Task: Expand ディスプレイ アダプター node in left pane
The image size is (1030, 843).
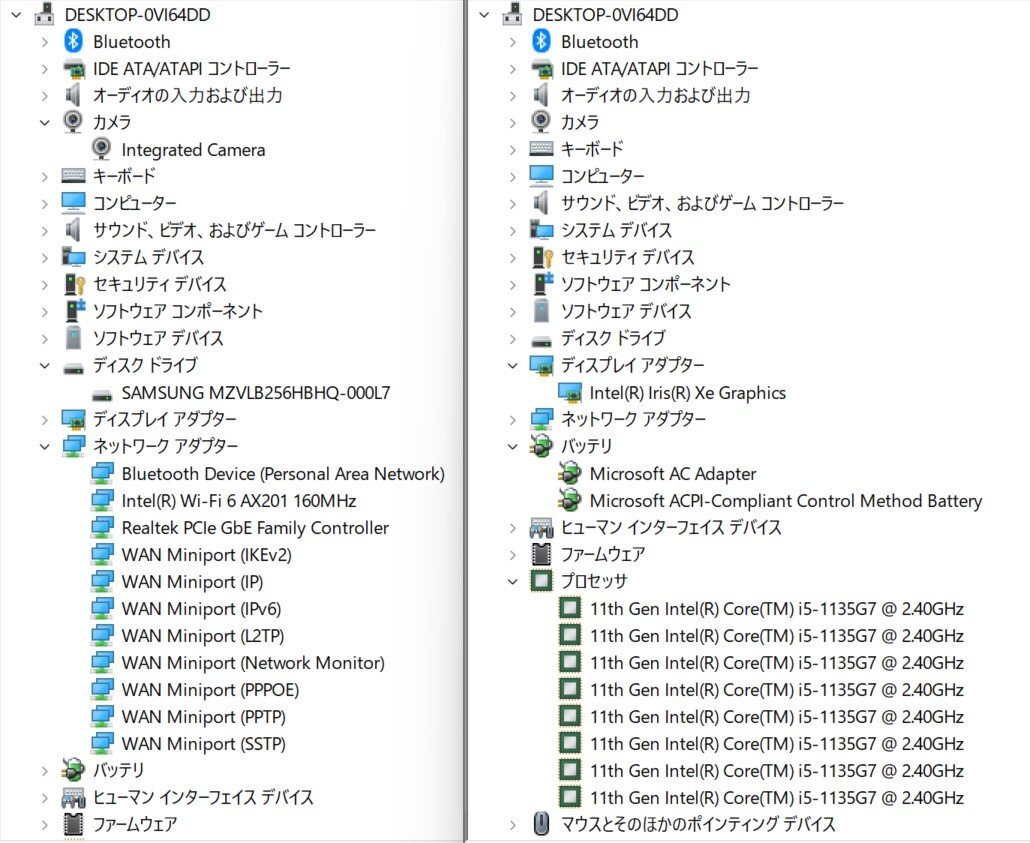Action: (x=45, y=419)
